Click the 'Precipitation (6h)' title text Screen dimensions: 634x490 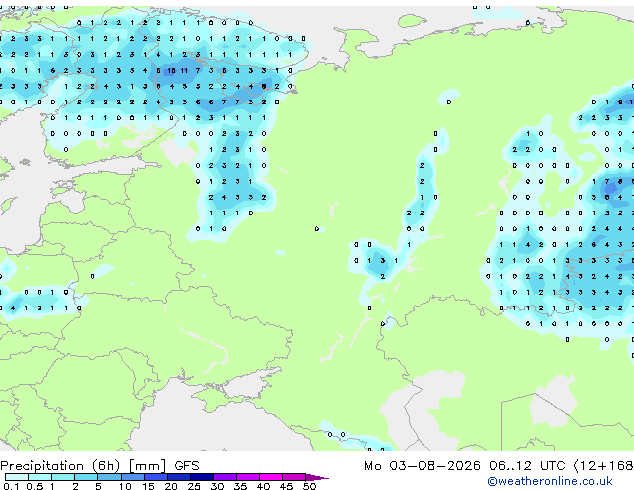[60, 466]
